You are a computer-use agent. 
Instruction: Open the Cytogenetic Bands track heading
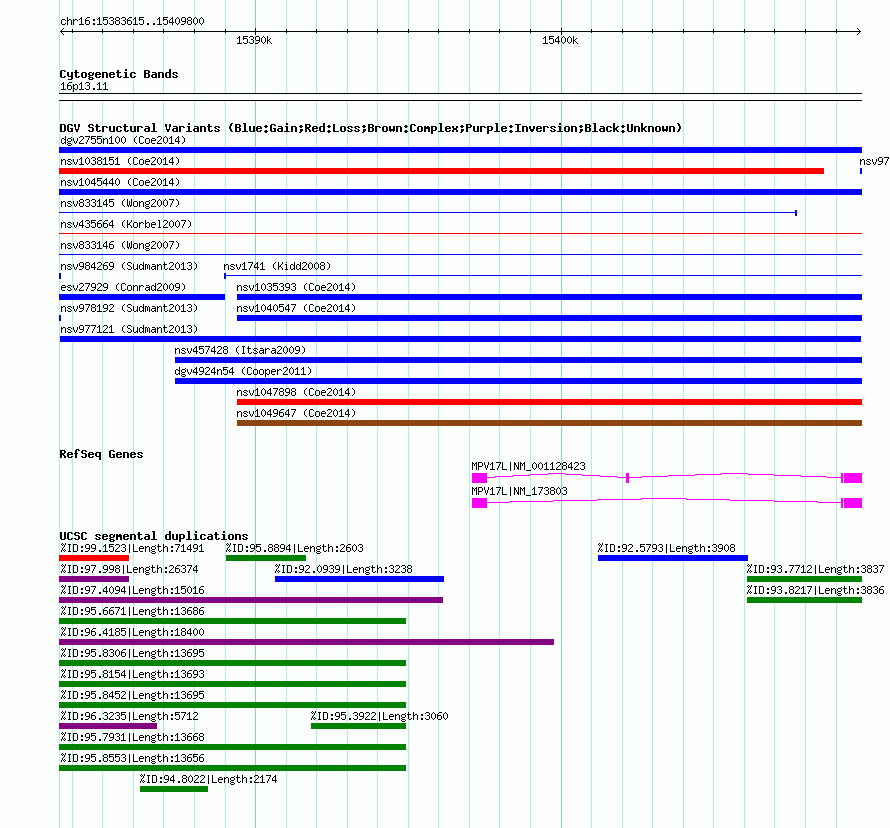pyautogui.click(x=119, y=74)
